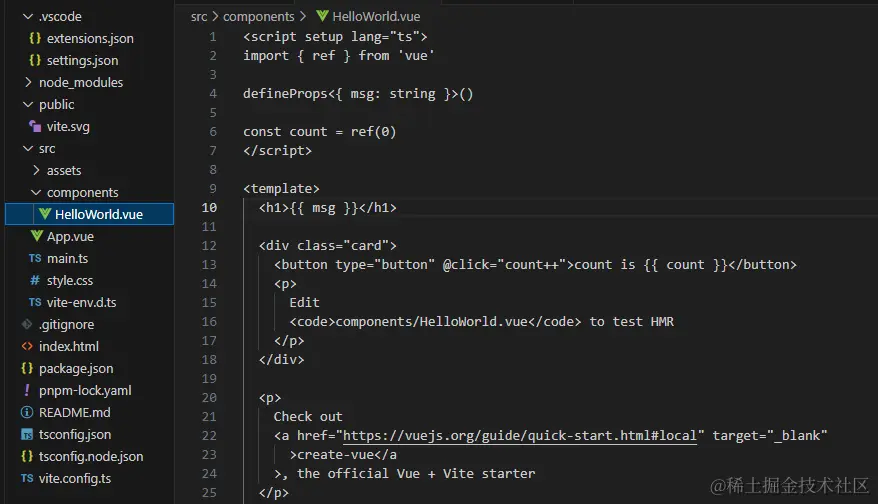
Task: Open tsconfig.json file
Action: coord(74,435)
